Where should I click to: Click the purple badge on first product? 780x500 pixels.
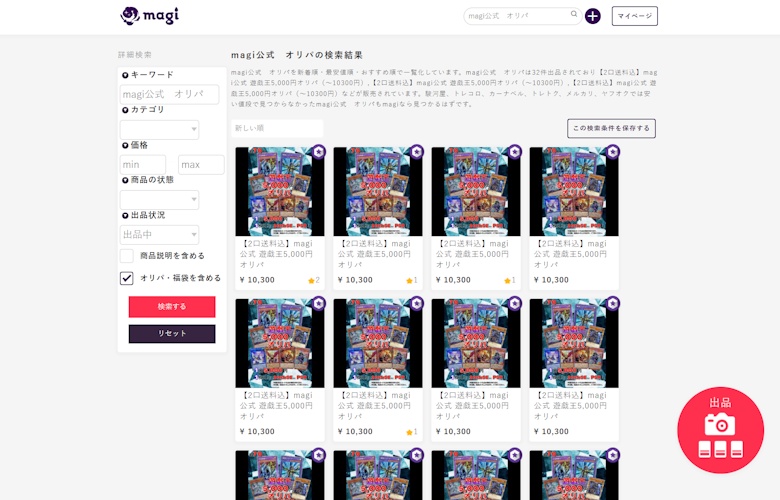(x=318, y=152)
